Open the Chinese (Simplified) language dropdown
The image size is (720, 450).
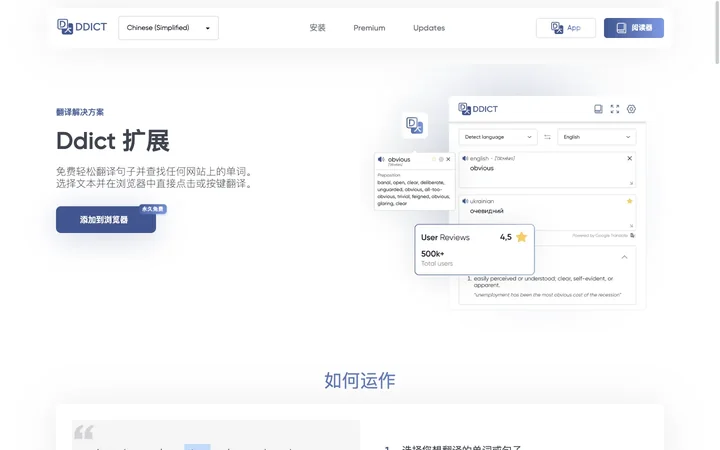coord(169,28)
